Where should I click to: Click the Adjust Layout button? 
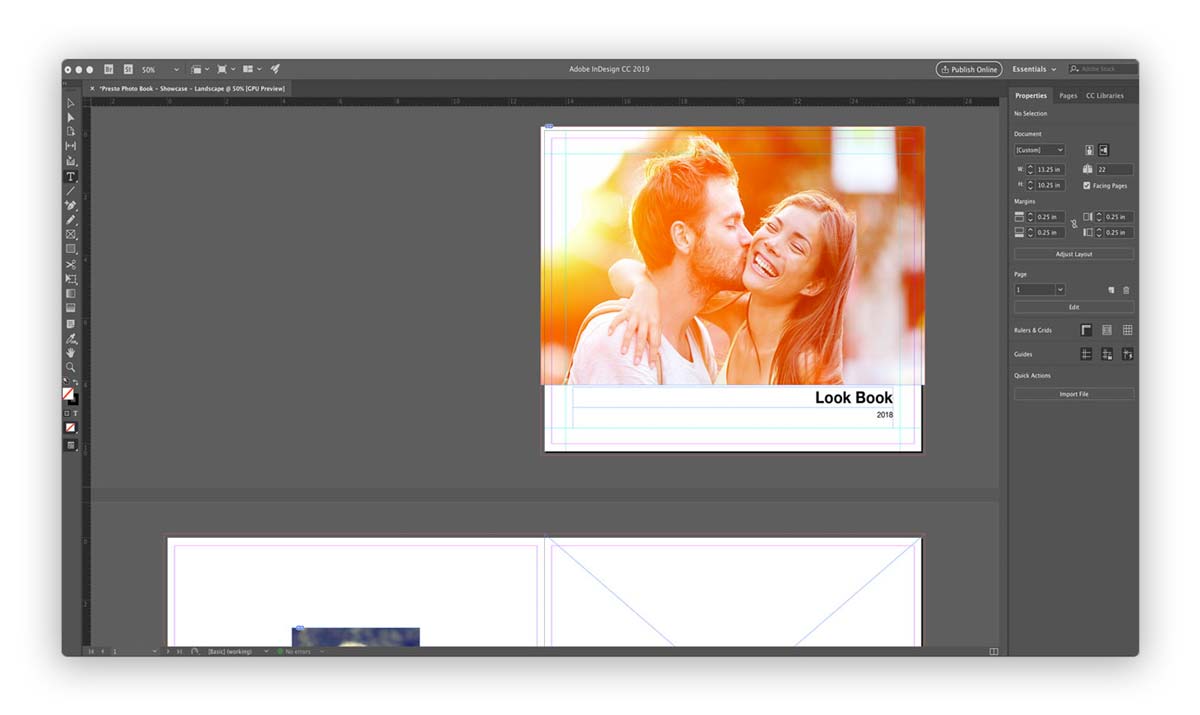pos(1074,254)
